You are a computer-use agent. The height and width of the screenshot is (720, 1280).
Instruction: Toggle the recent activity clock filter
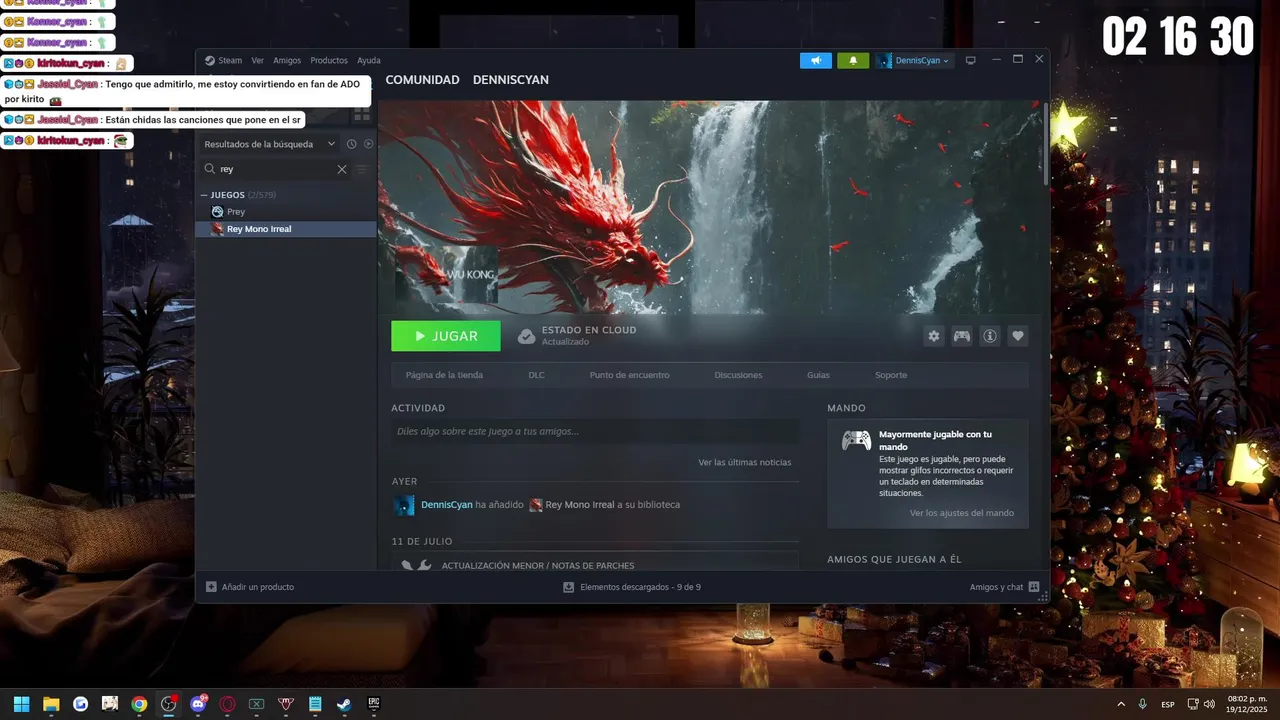tap(352, 144)
